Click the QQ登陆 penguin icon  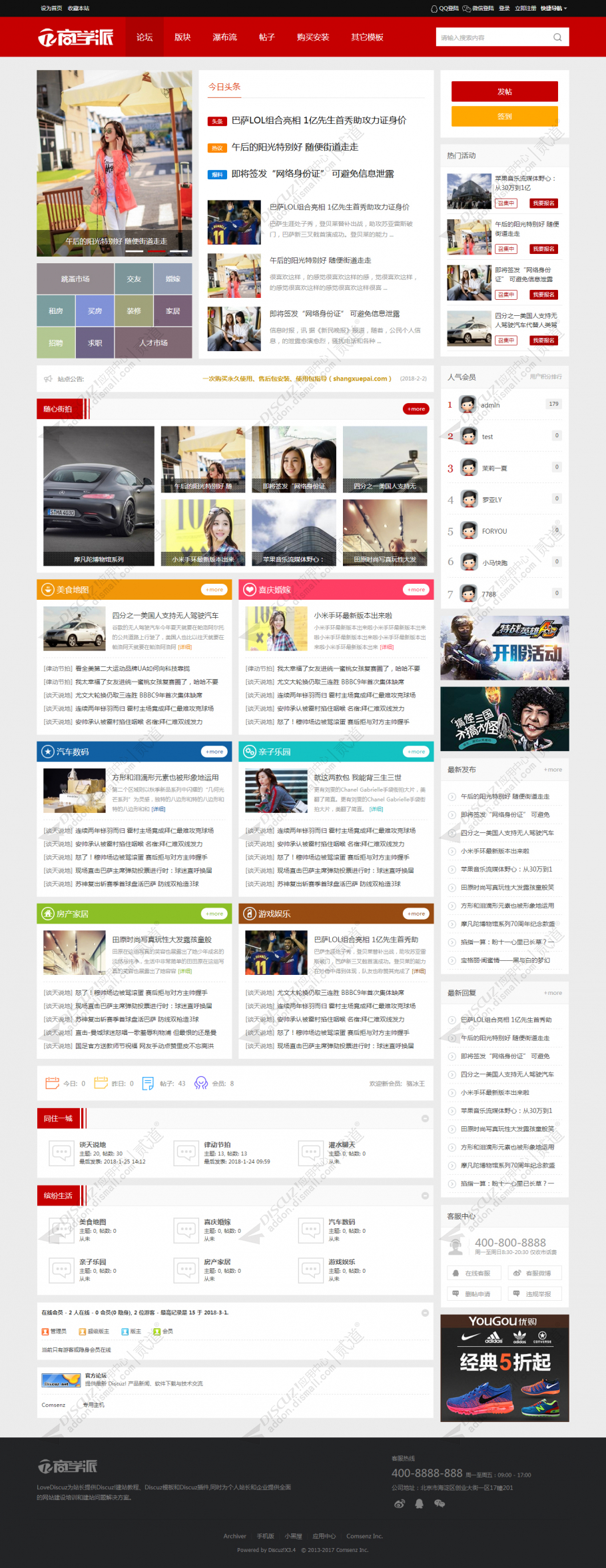pyautogui.click(x=434, y=9)
